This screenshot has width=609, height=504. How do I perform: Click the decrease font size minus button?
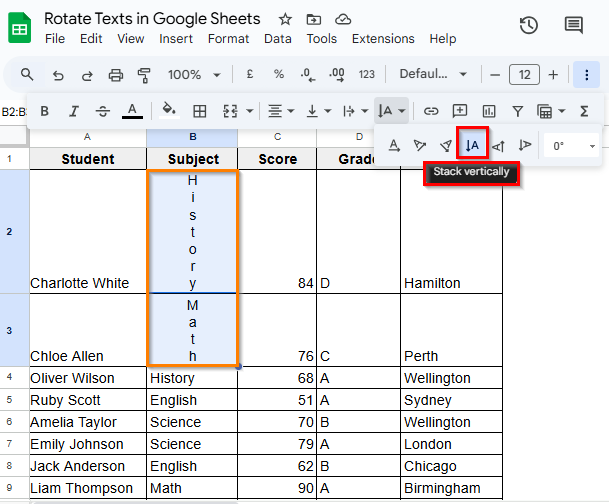click(x=493, y=75)
